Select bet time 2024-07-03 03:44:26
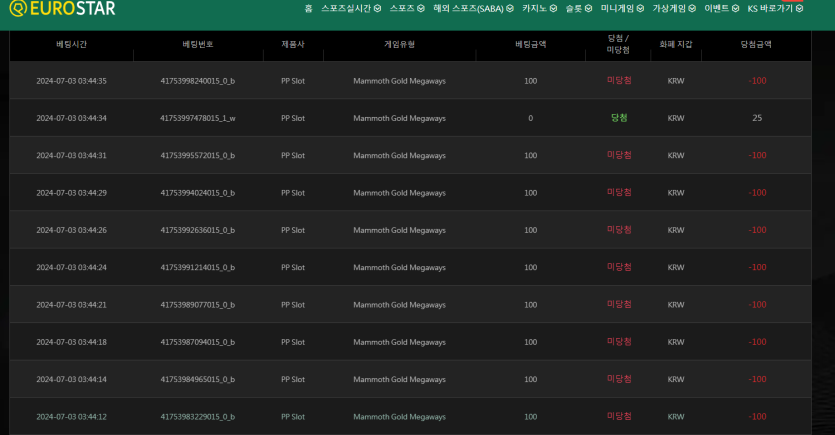The width and height of the screenshot is (835, 435). point(71,230)
